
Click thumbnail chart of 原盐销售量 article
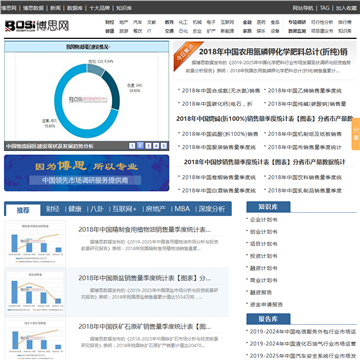(35, 292)
